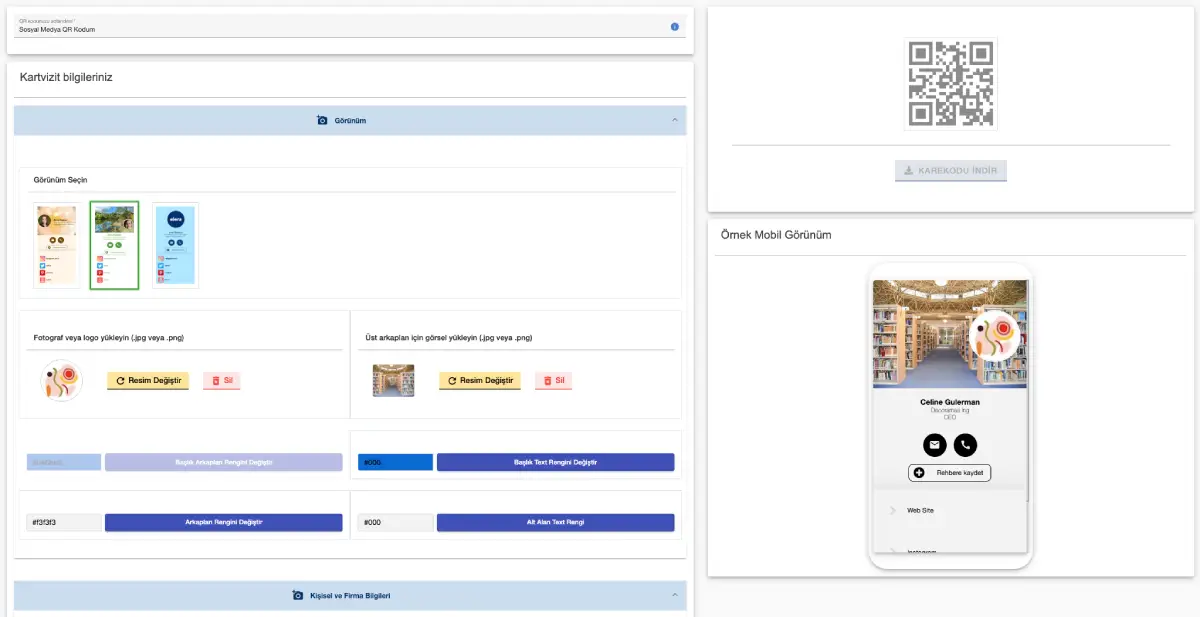
Task: Click the Karekodu İndir button
Action: pyautogui.click(x=950, y=170)
